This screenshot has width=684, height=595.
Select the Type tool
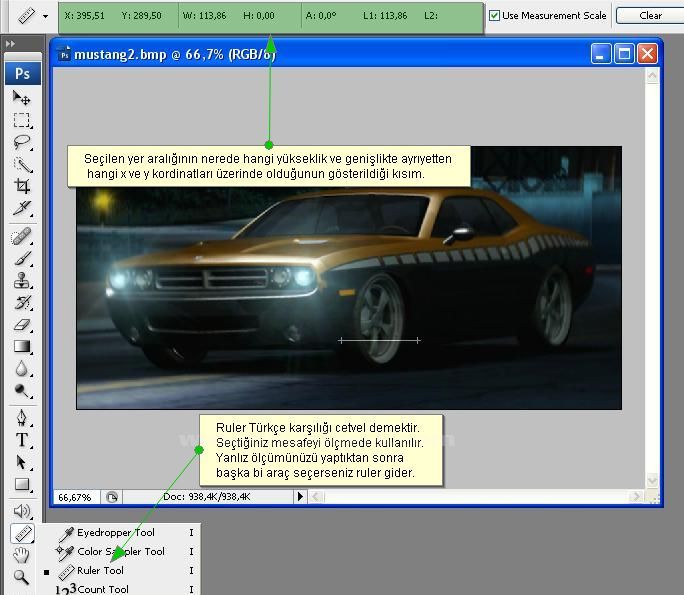pos(22,440)
